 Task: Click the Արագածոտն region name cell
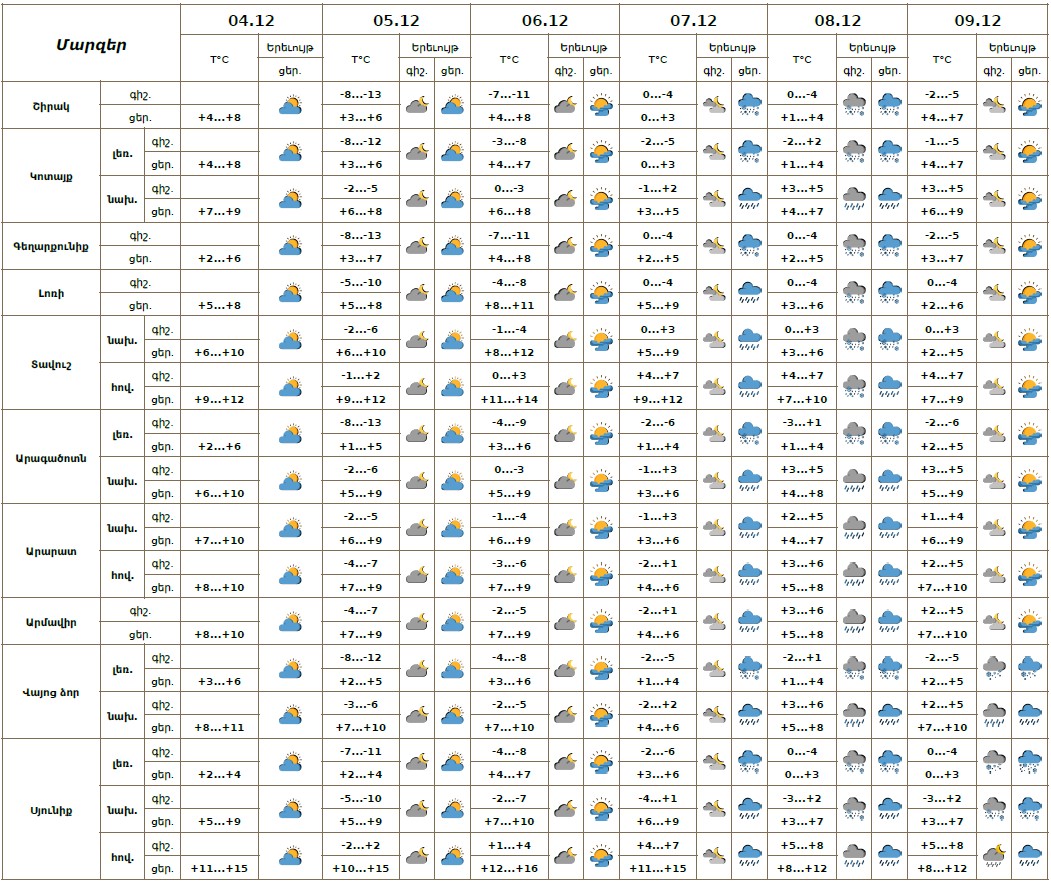(x=50, y=457)
